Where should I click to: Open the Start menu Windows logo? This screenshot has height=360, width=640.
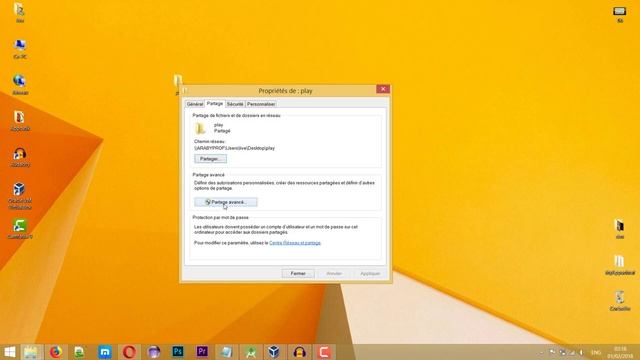pos(9,352)
